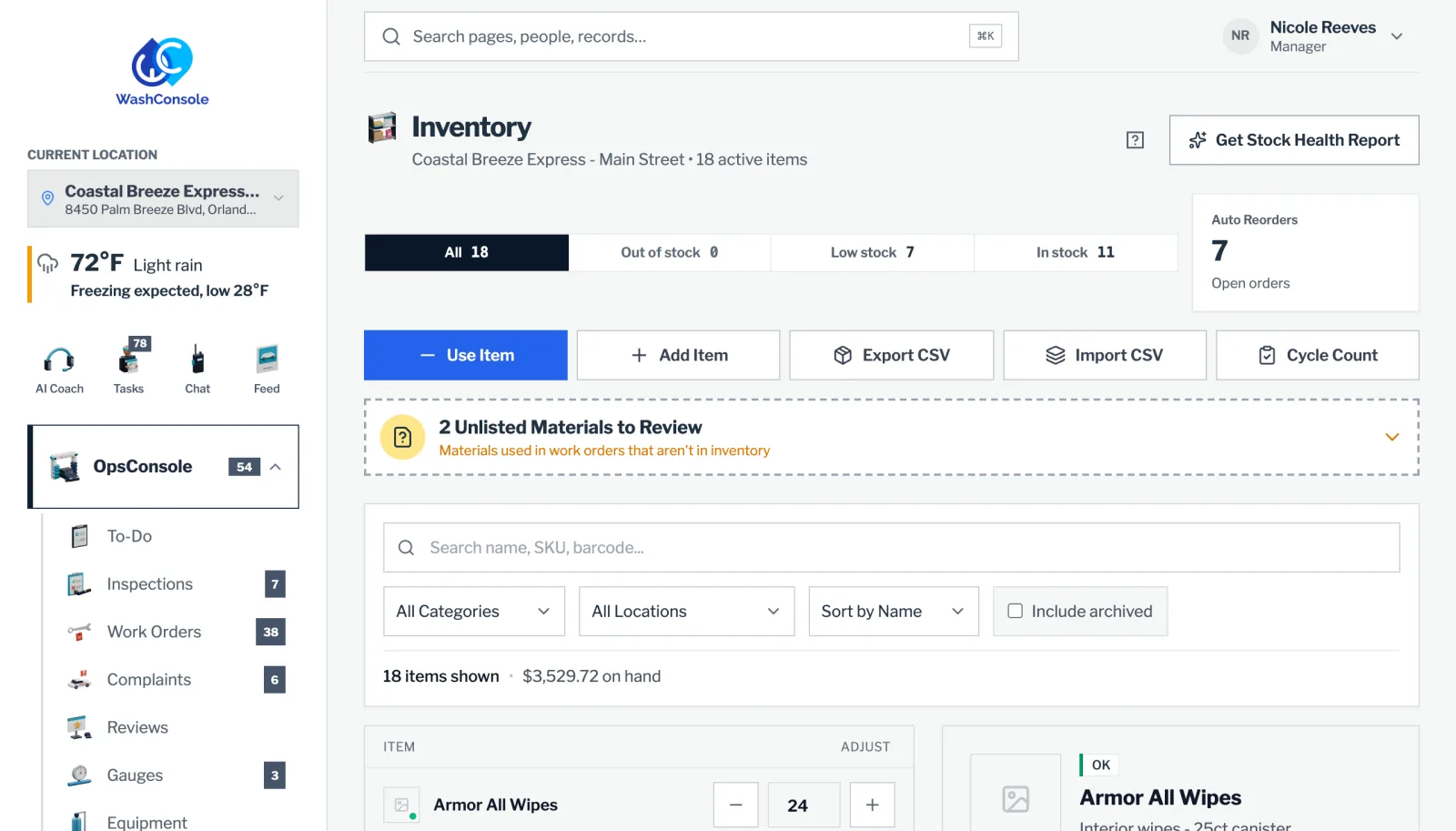The height and width of the screenshot is (831, 1456).
Task: Toggle the Include archived checkbox
Action: [x=1015, y=612]
